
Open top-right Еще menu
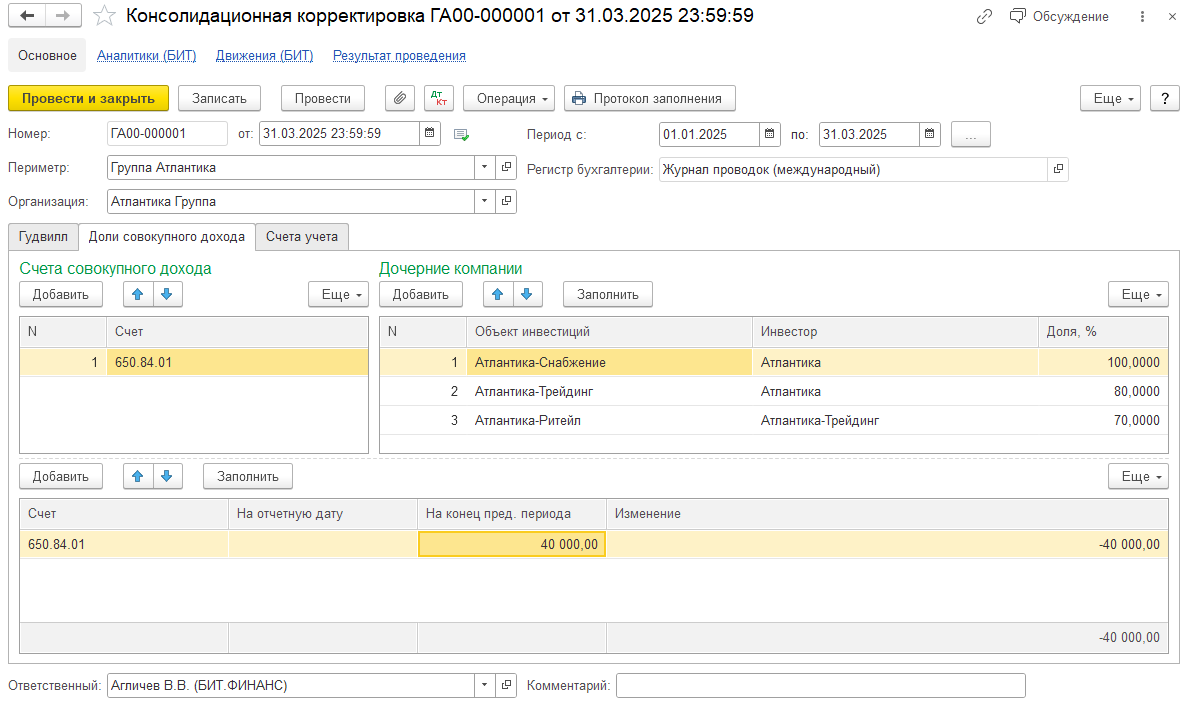[1110, 98]
